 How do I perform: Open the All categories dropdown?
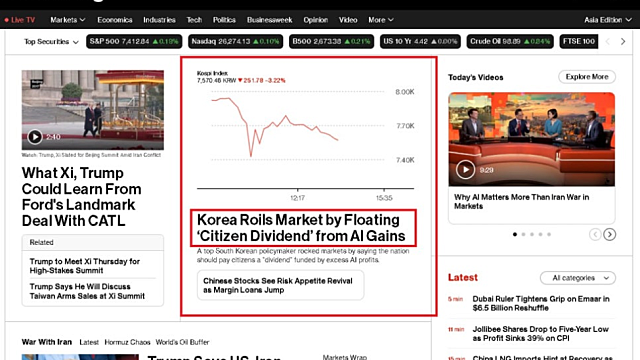578,278
